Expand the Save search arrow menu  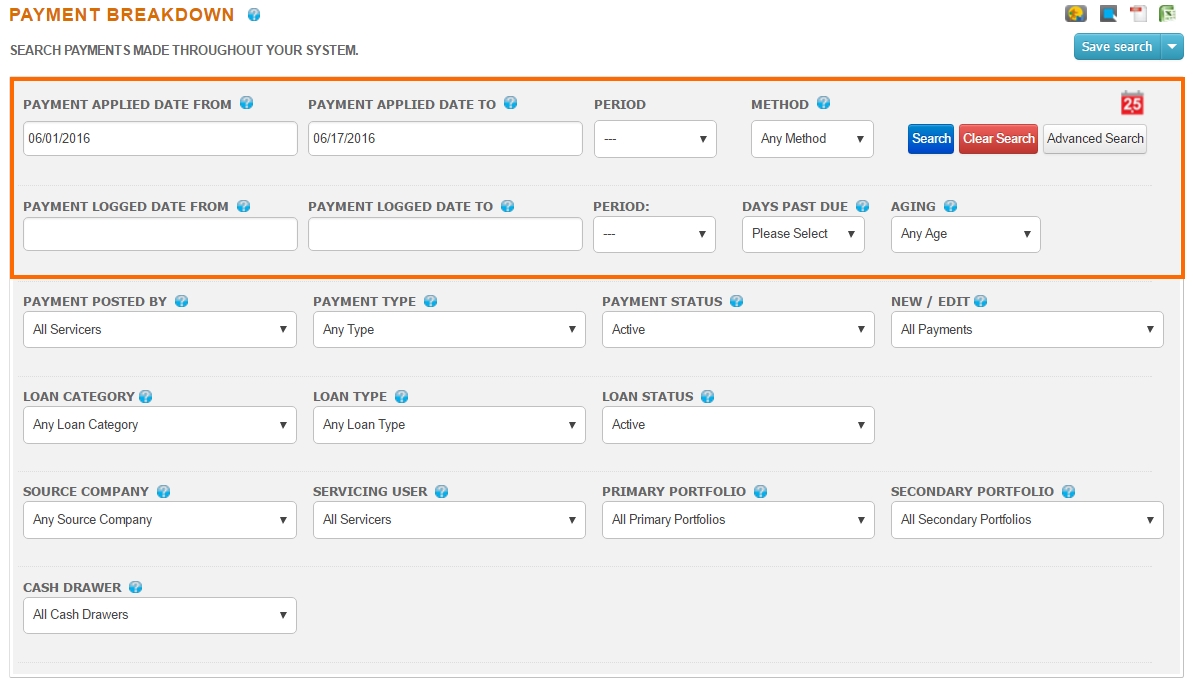point(1172,46)
